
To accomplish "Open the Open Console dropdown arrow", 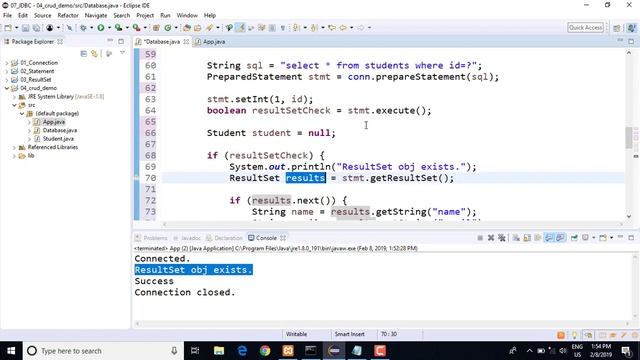I will [x=611, y=238].
